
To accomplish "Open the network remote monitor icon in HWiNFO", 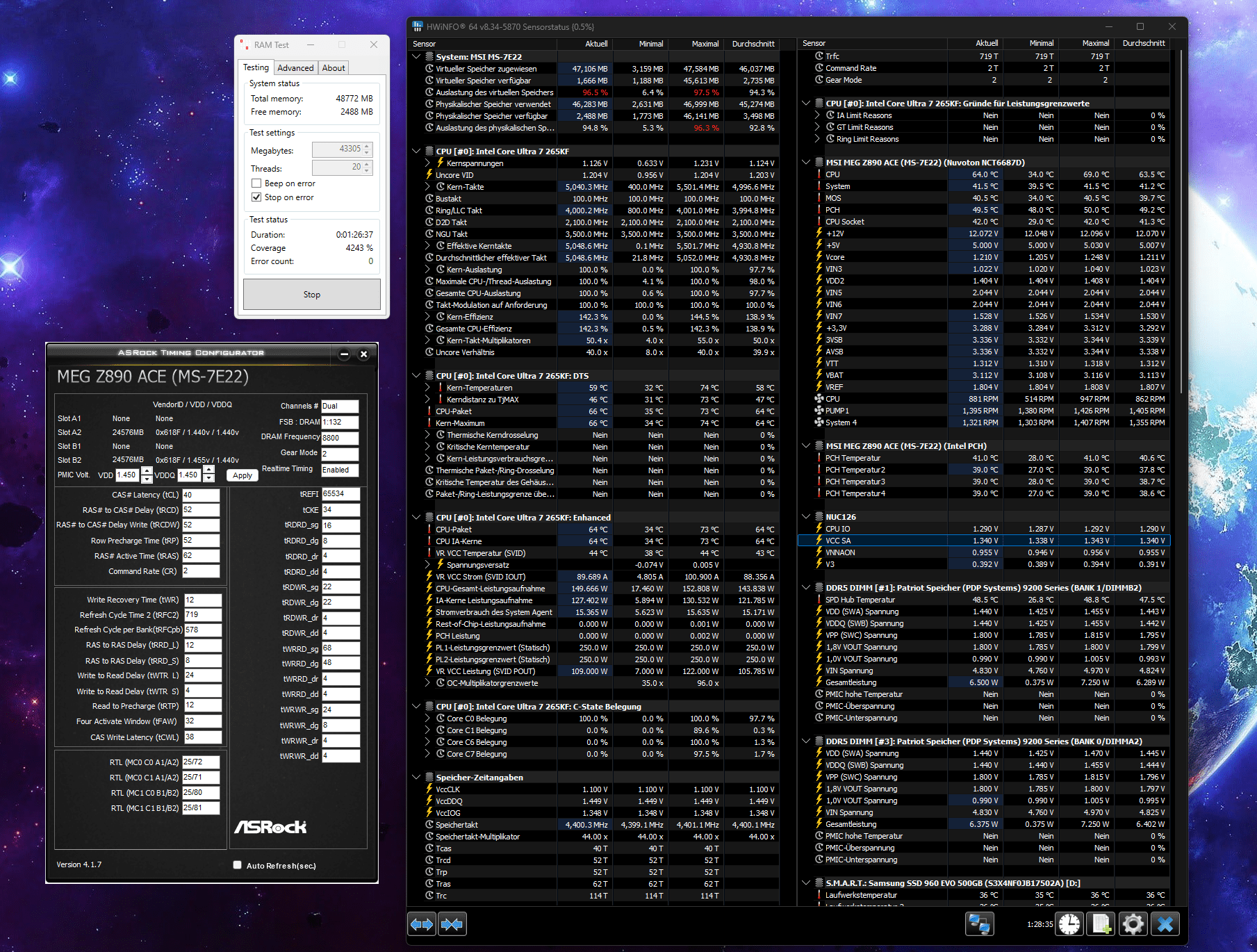I will click(x=980, y=924).
